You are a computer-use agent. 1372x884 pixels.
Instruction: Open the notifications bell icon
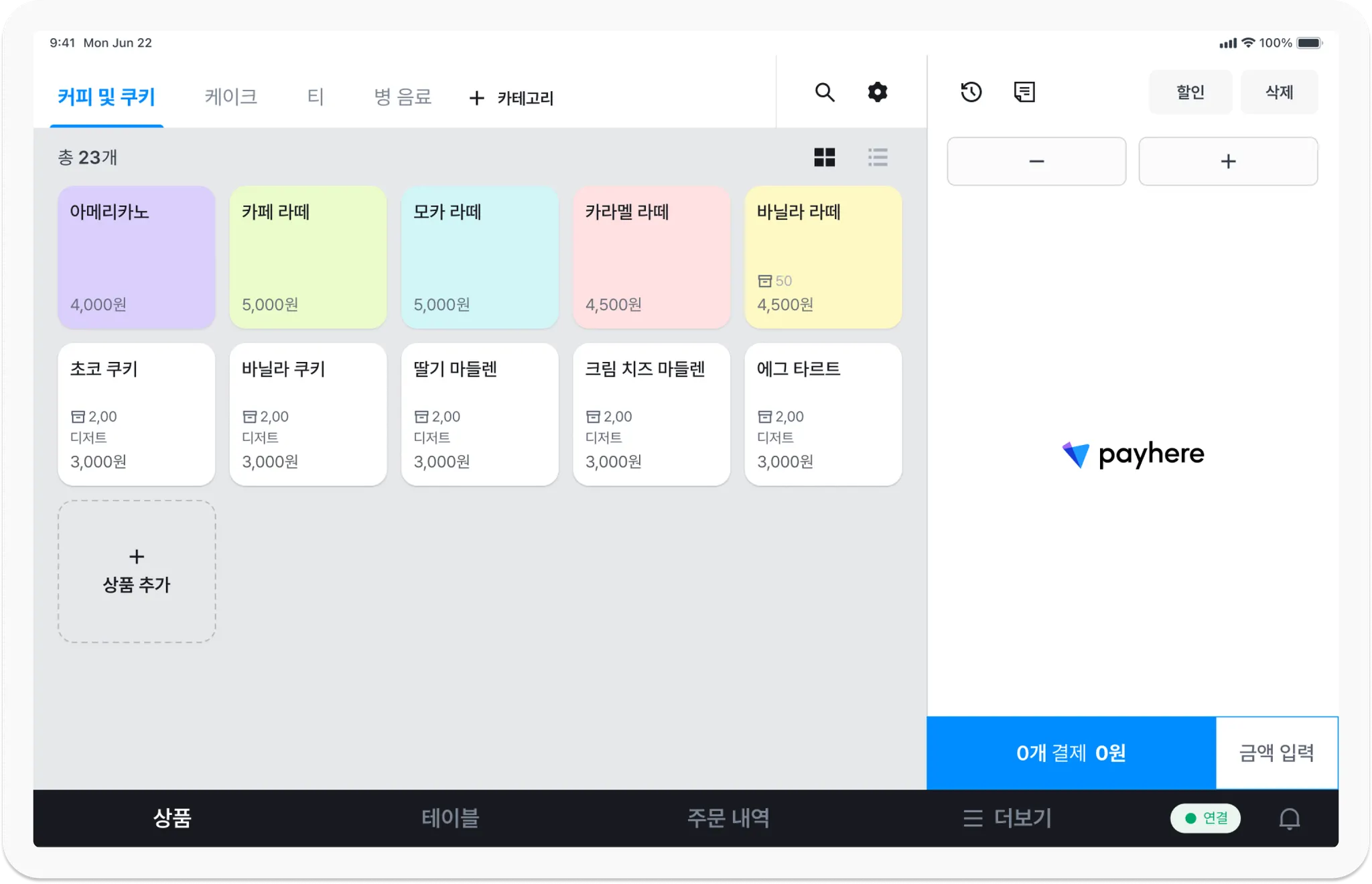[1289, 818]
